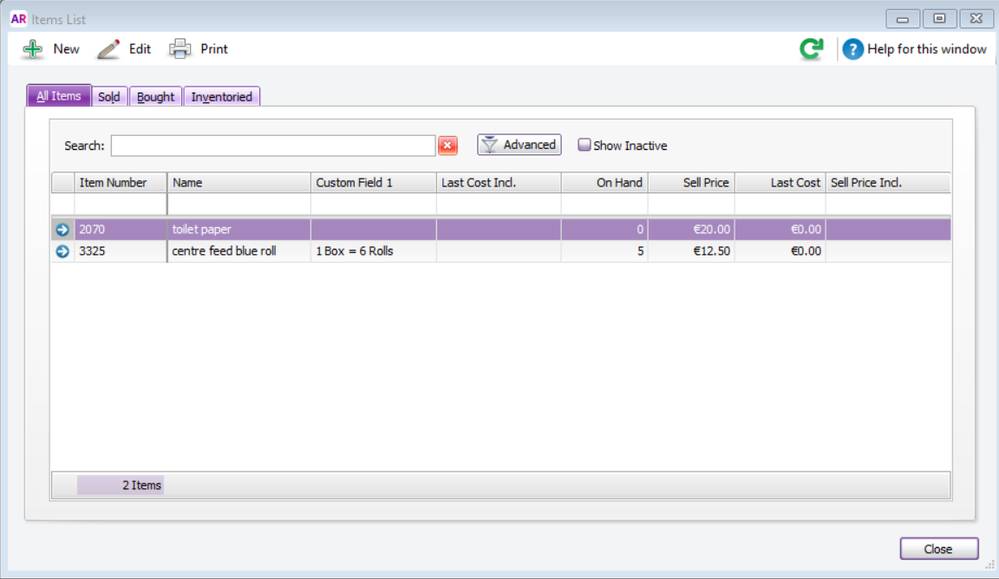Open item 3325 via blue arrow icon
This screenshot has width=999, height=579.
click(x=62, y=252)
